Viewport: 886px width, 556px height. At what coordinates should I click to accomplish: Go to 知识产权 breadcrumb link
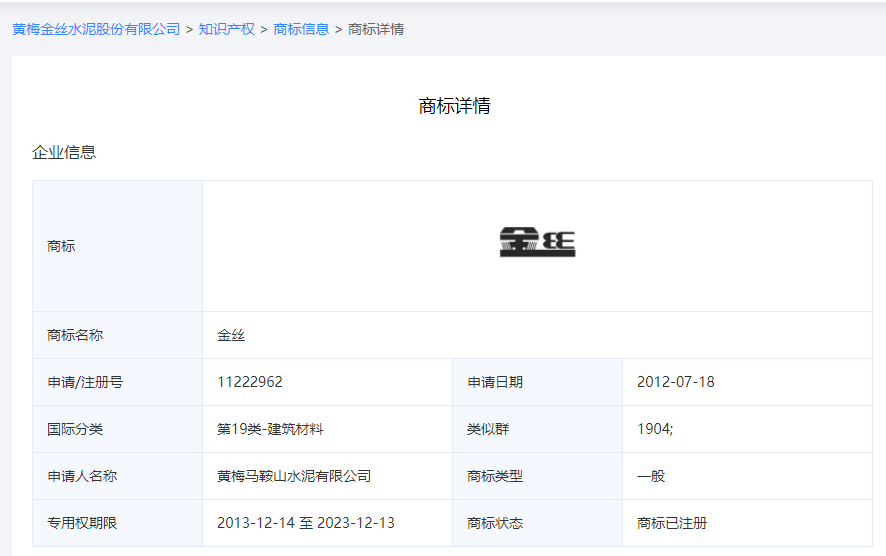(x=226, y=29)
